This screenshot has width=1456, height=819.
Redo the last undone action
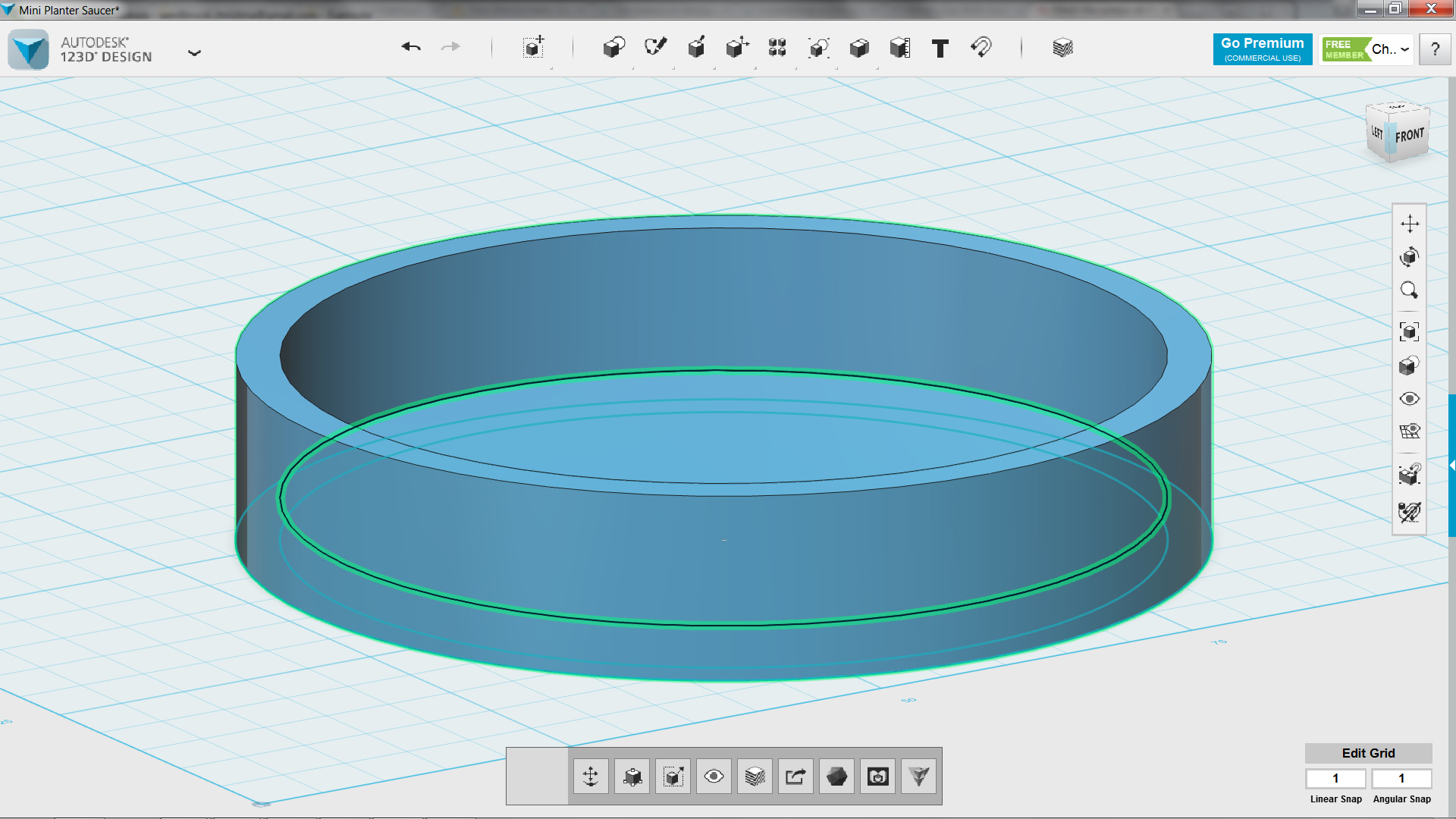(451, 47)
